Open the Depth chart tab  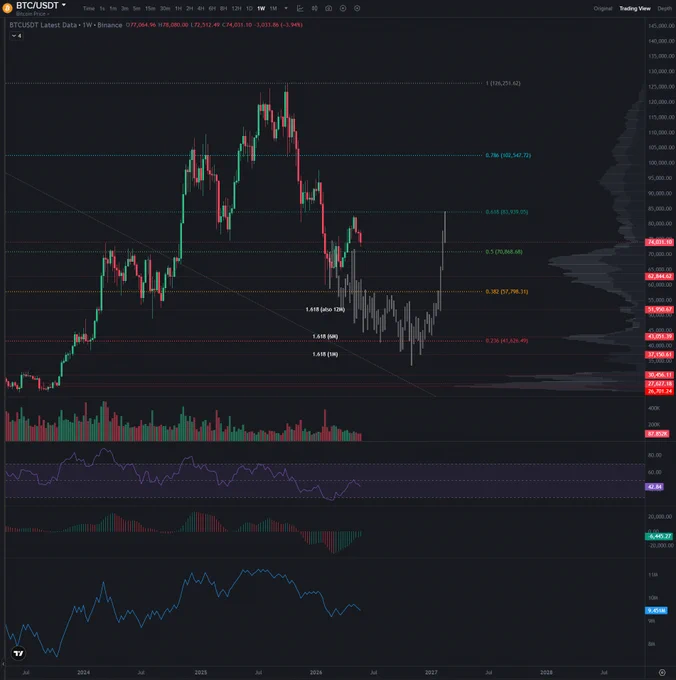(664, 8)
